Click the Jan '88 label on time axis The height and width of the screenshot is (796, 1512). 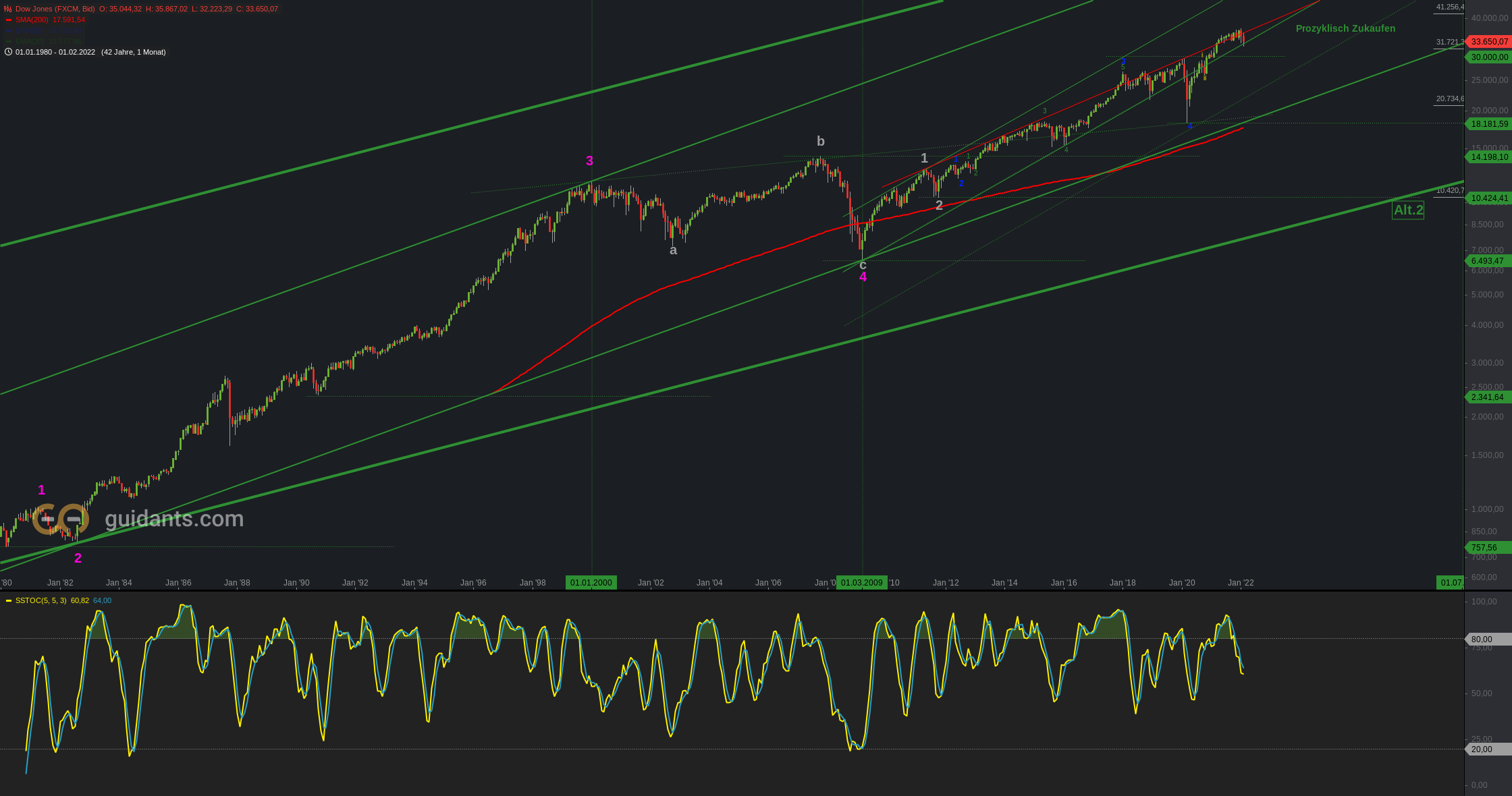tap(237, 583)
